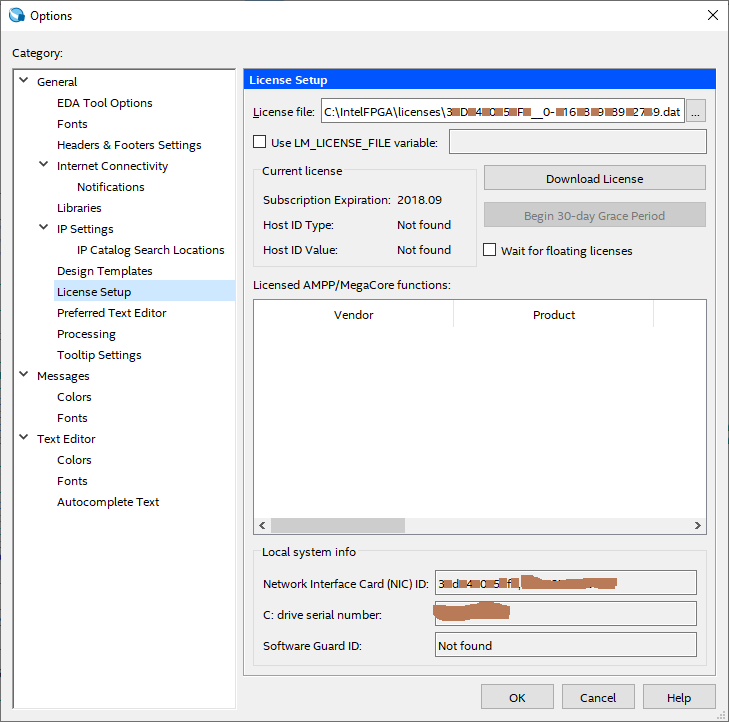Enable Wait for floating licenses
This screenshot has width=729, height=722.
coord(490,250)
